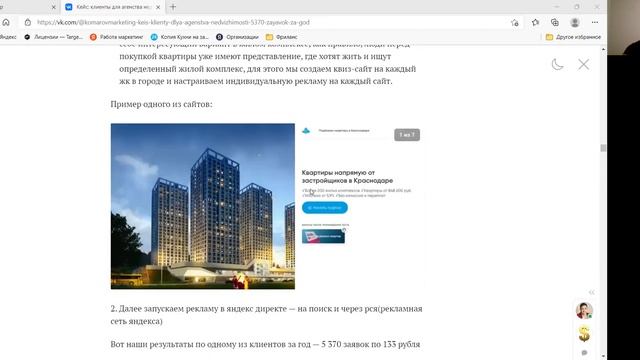640x360 pixels.
Task: Open the user avatar chat bubble
Action: (x=584, y=311)
